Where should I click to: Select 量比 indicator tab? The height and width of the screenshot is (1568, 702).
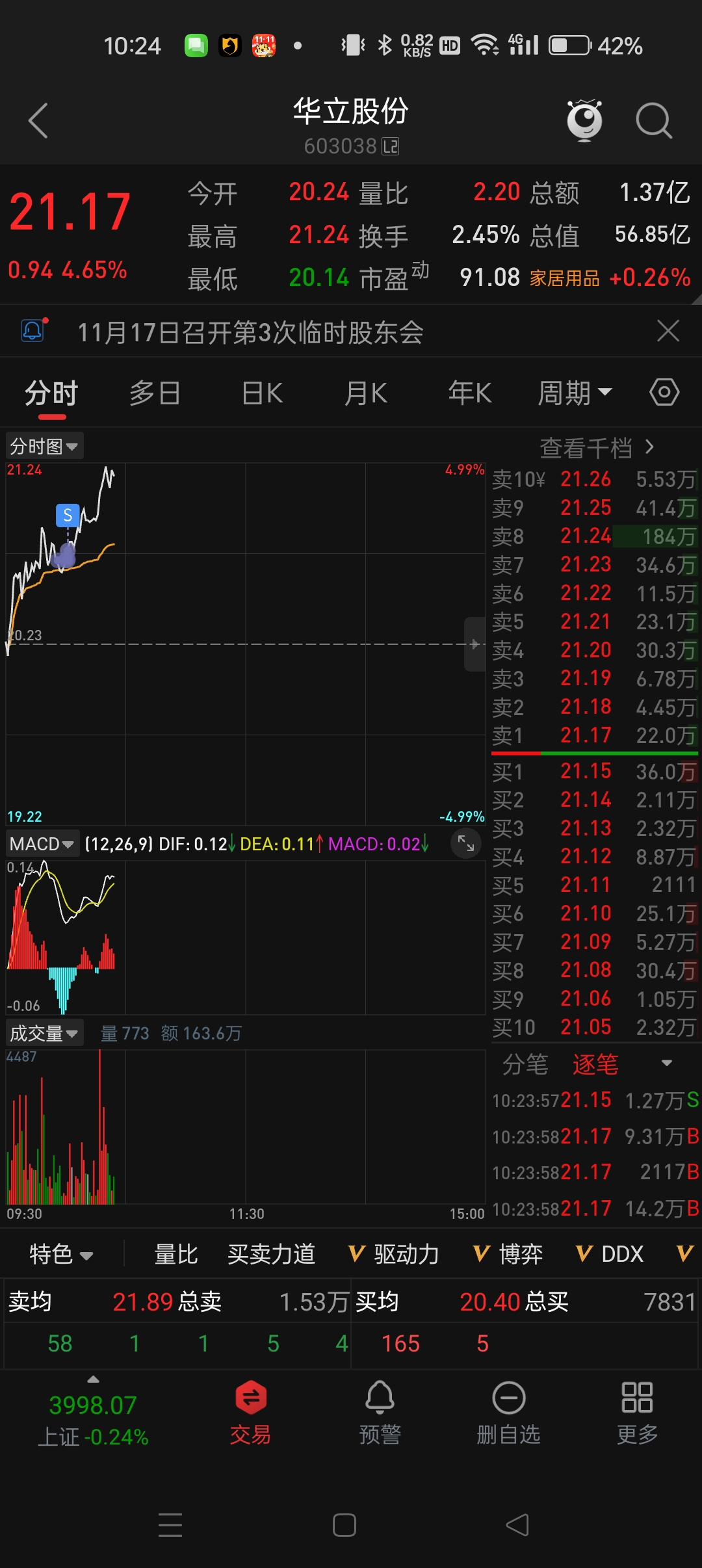point(175,1254)
